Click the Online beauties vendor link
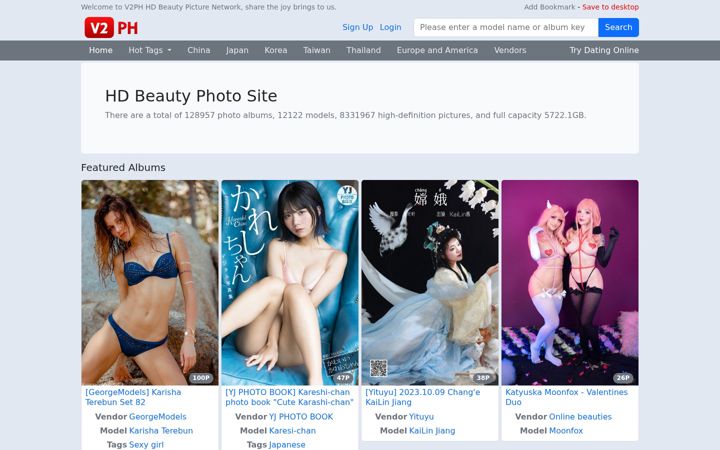Image resolution: width=720 pixels, height=450 pixels. point(580,416)
